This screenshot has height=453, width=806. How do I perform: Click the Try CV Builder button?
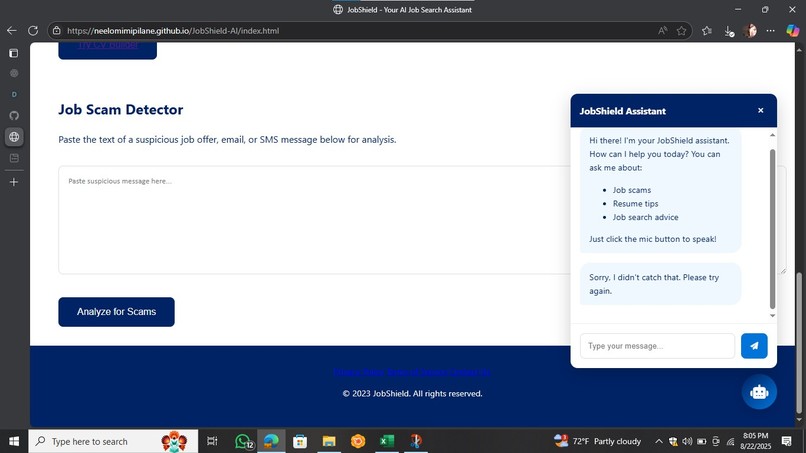[x=107, y=50]
